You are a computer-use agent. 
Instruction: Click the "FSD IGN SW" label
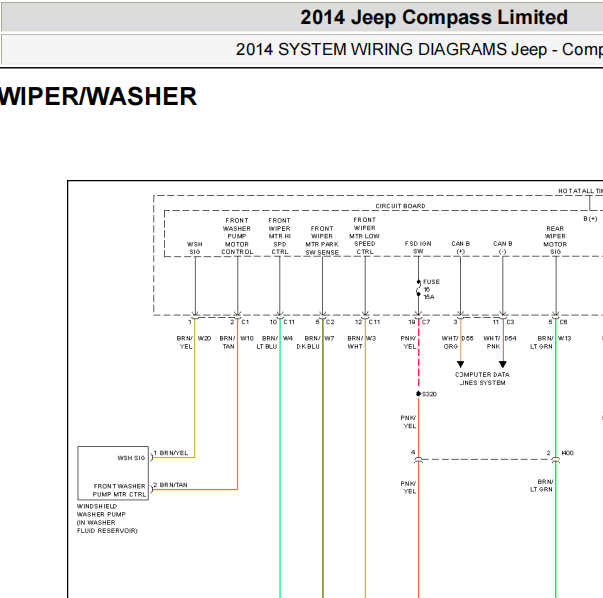[418, 248]
